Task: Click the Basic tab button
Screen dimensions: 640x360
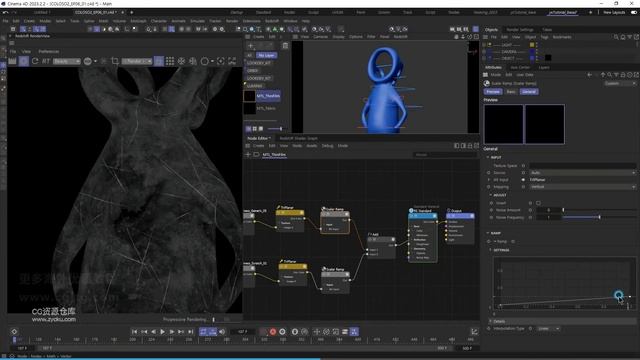Action: (x=511, y=92)
